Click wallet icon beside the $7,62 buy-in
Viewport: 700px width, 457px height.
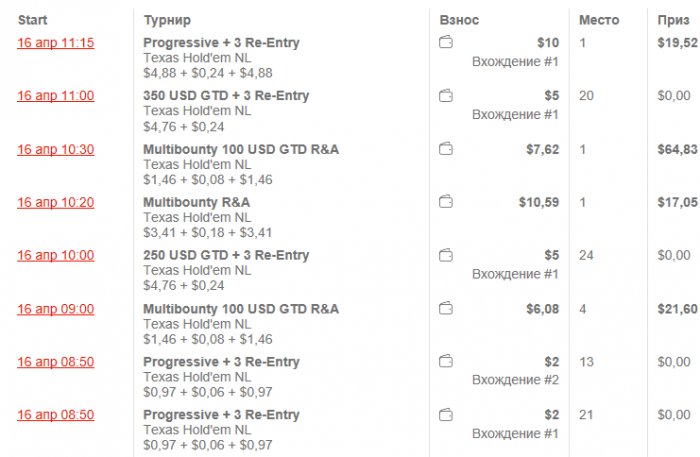tap(446, 149)
